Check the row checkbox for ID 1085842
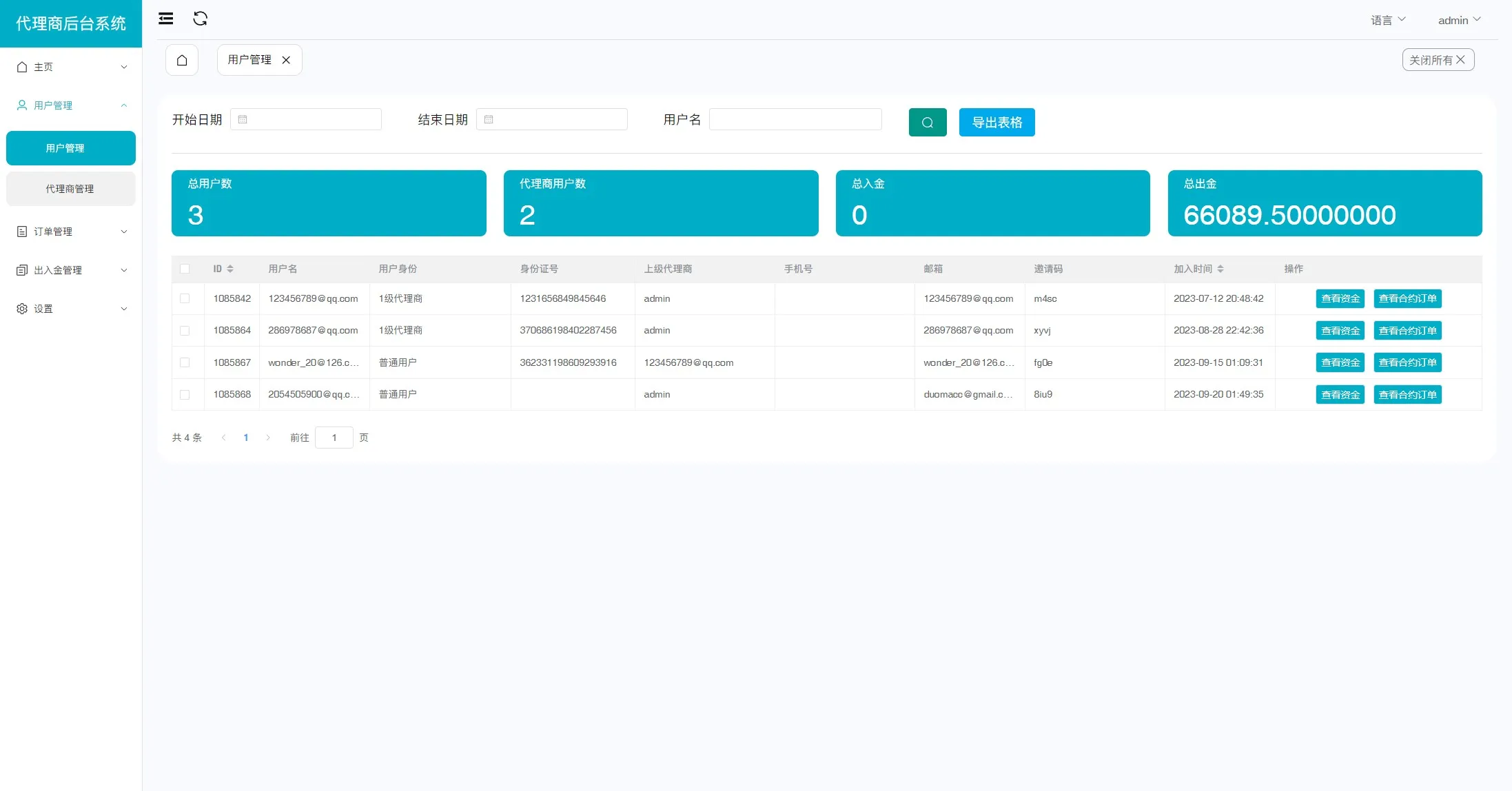1512x791 pixels. click(x=185, y=298)
